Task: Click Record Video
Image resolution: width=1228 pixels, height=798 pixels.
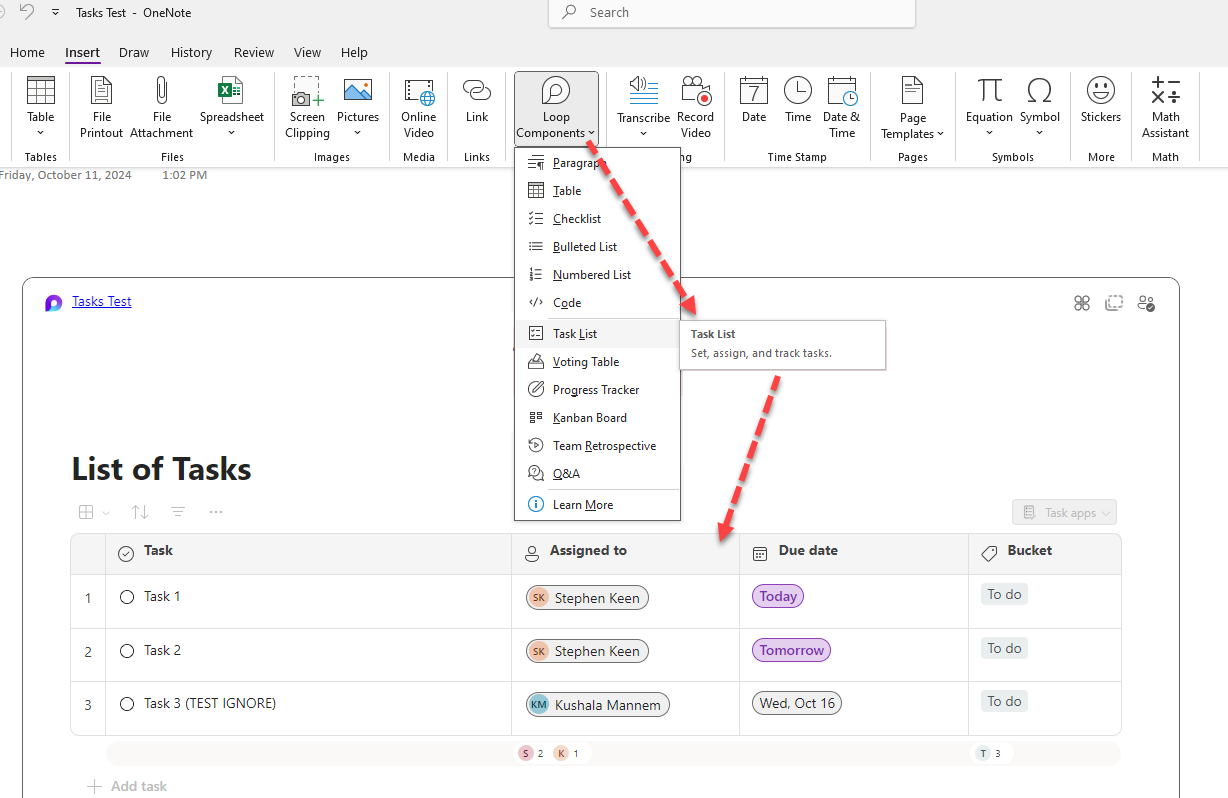Action: [696, 107]
